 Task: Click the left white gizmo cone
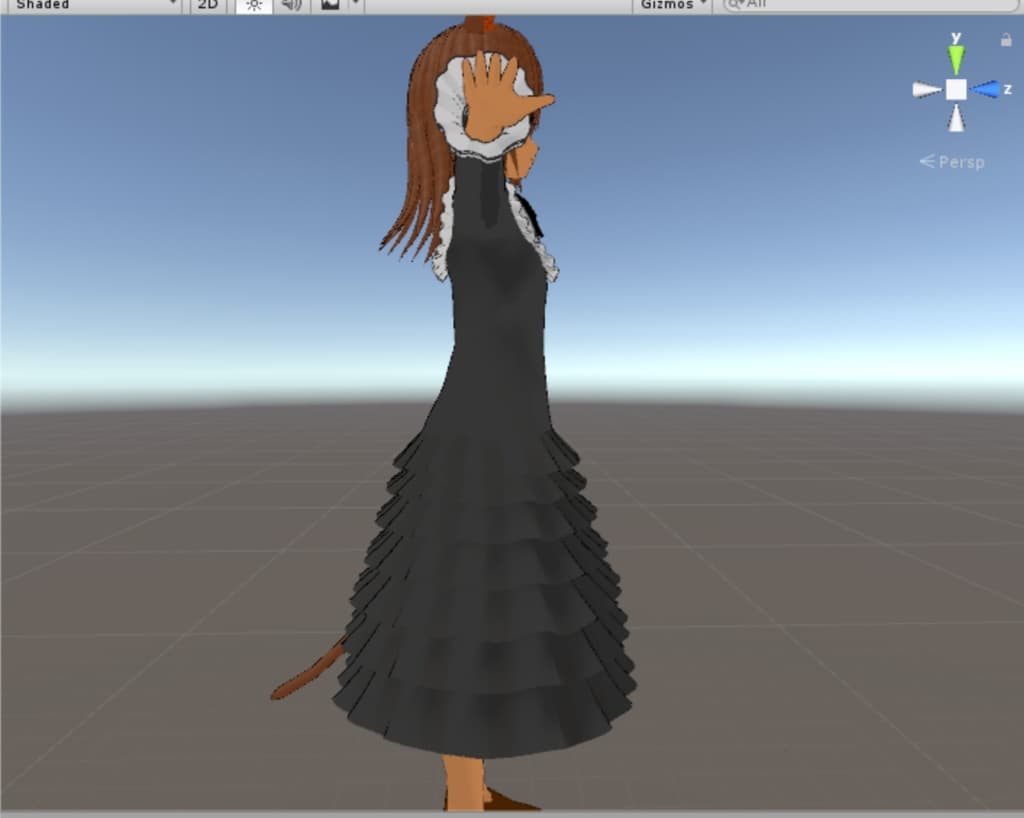tap(926, 90)
